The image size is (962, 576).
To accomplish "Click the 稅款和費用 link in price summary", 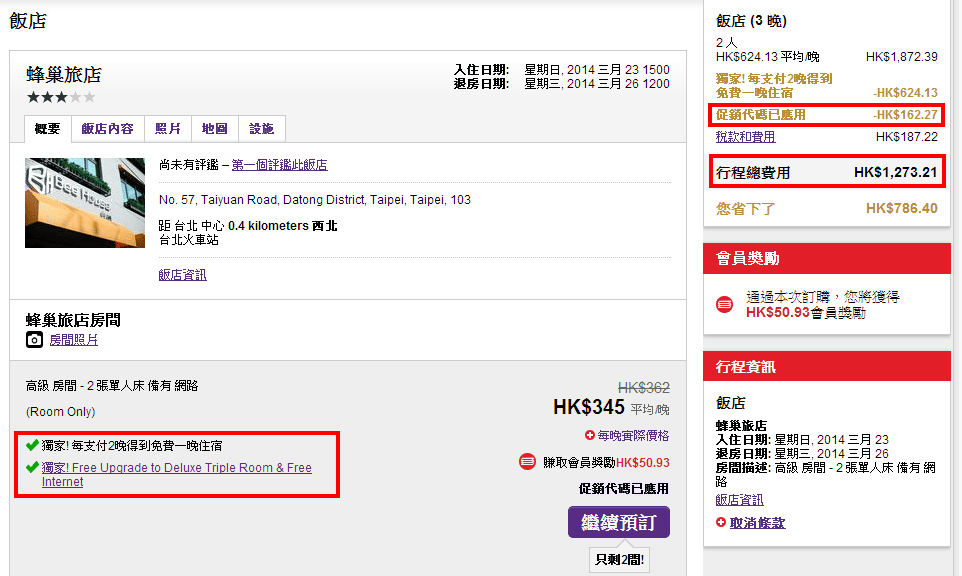I will click(745, 137).
